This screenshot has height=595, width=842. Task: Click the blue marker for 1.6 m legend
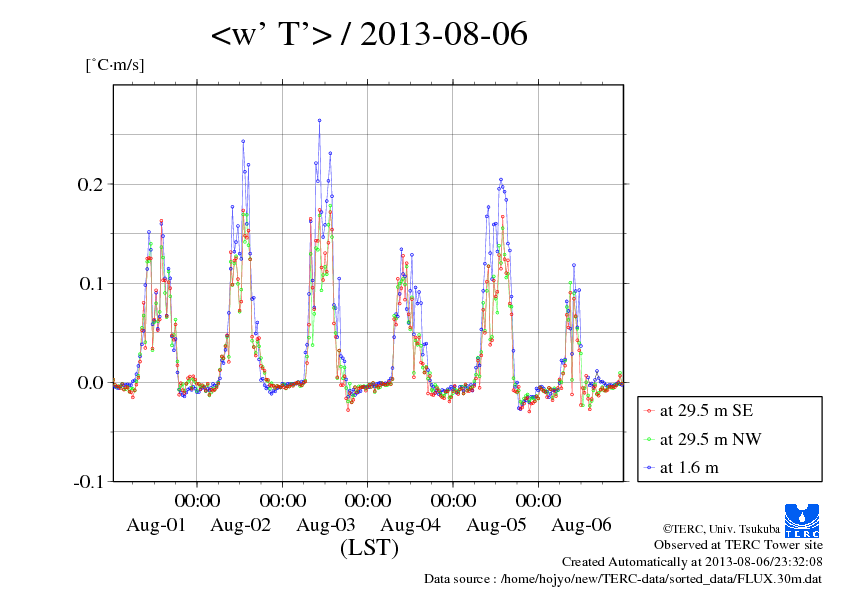(649, 468)
